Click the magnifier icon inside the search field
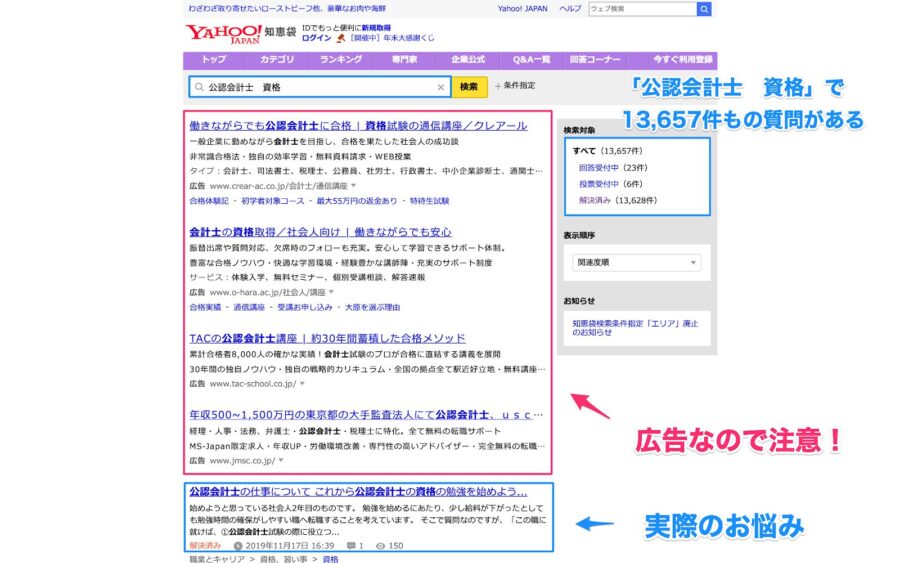 coord(199,87)
